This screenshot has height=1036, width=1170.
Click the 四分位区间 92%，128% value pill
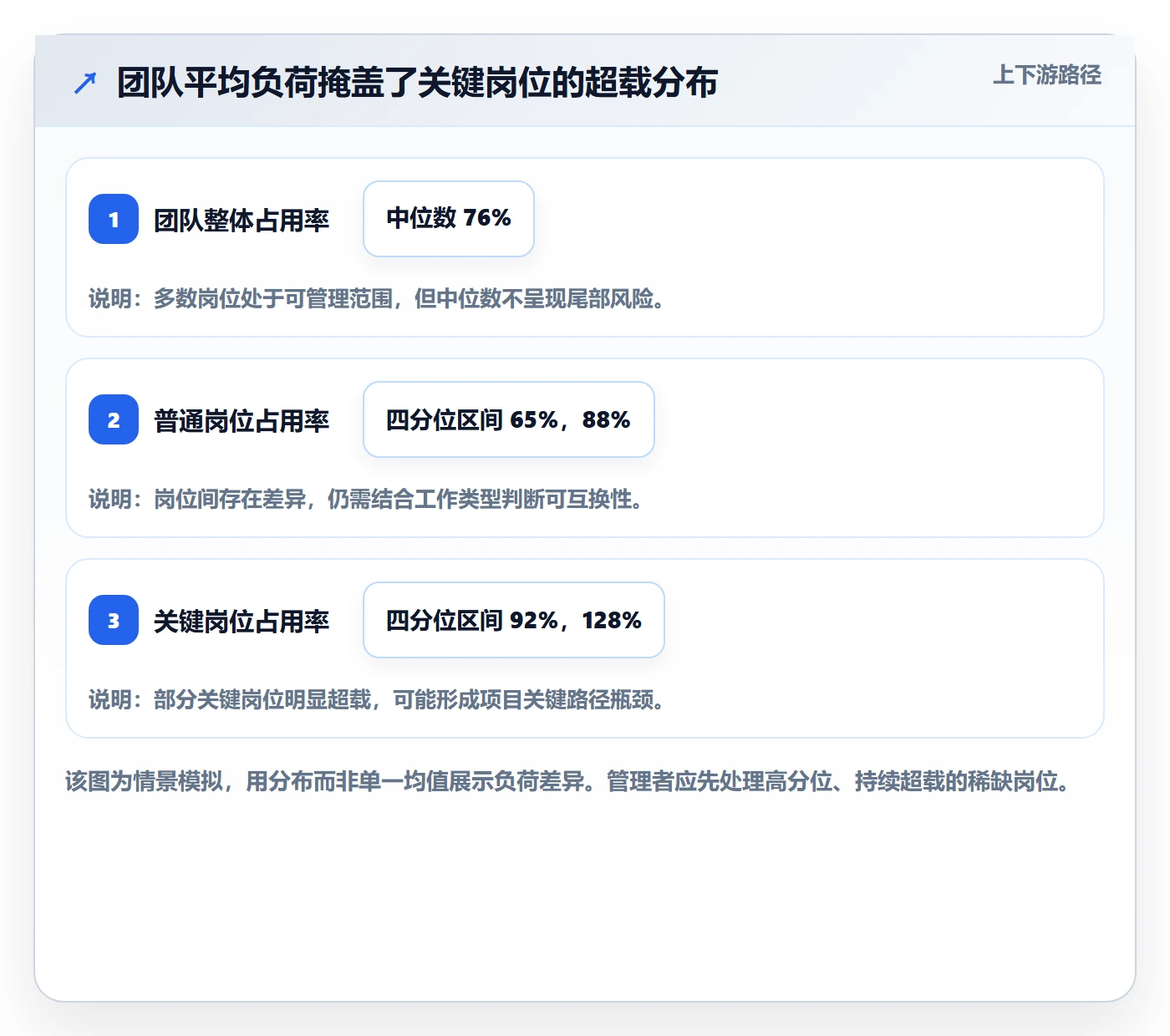point(514,620)
